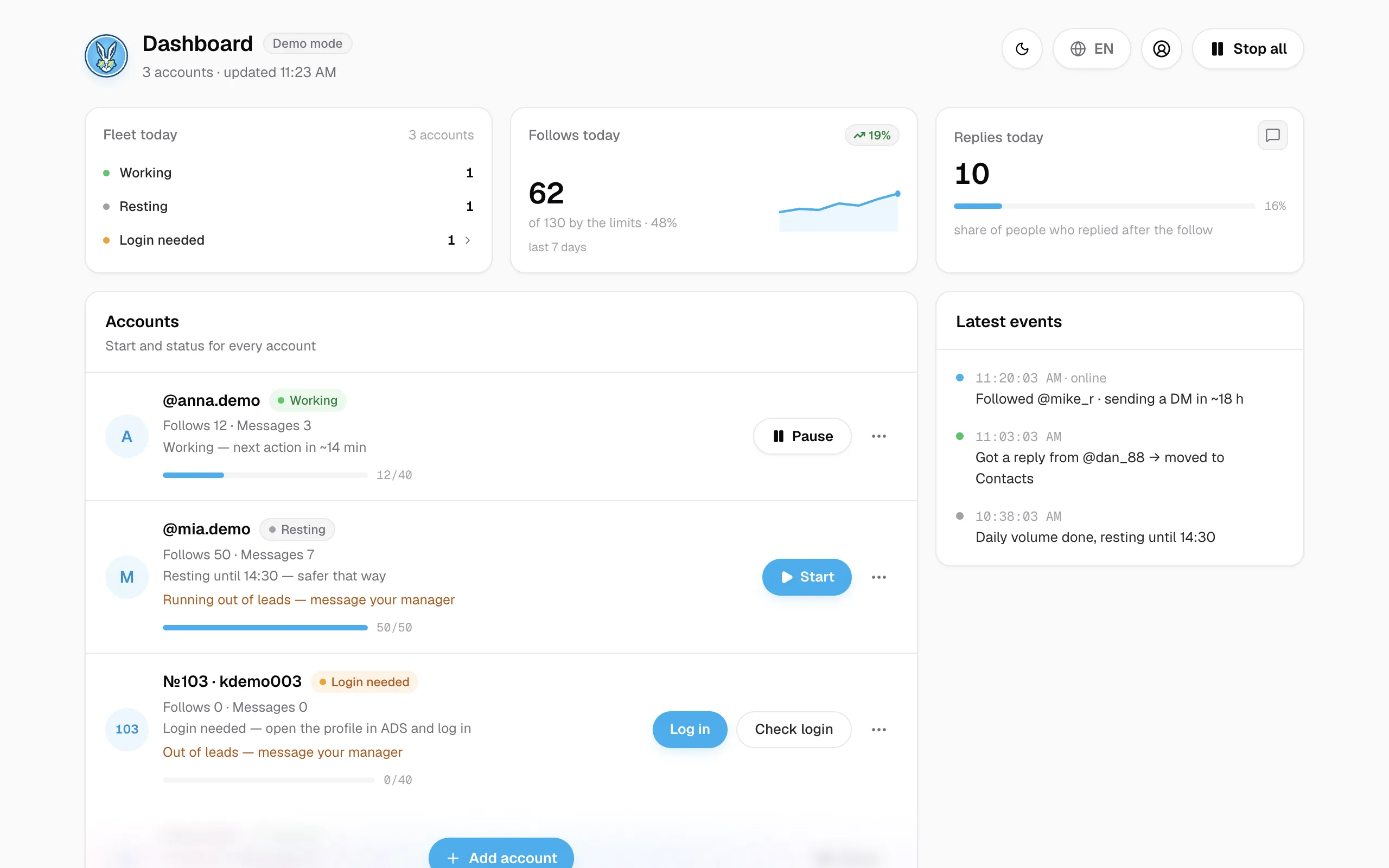Click the @mia.demo account name

(x=207, y=529)
